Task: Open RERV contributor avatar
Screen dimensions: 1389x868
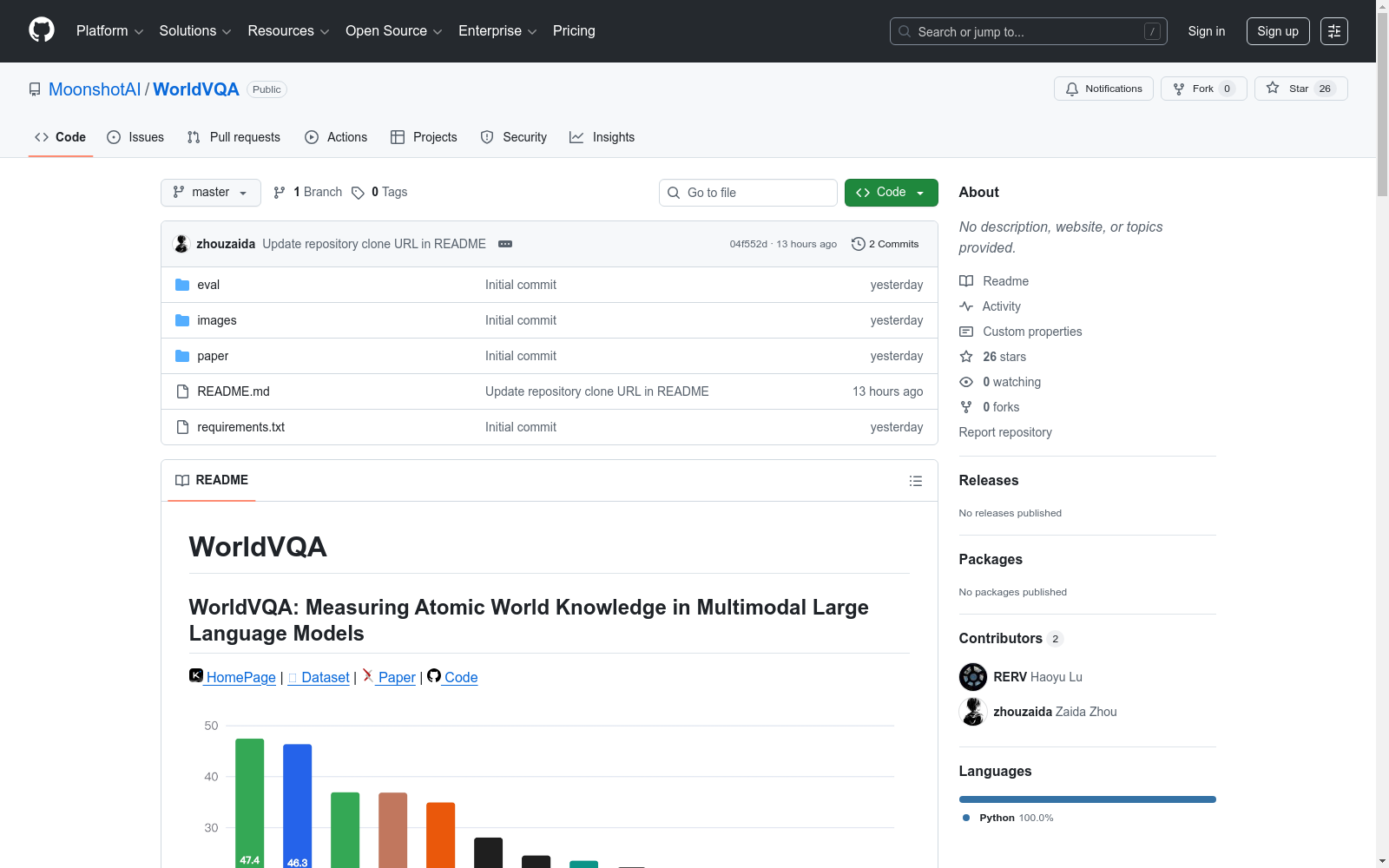Action: click(973, 677)
